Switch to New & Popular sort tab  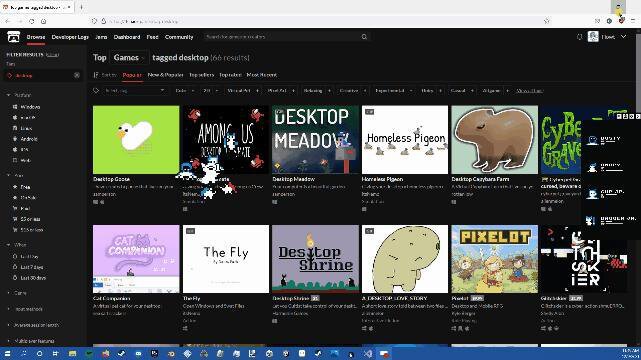point(166,75)
